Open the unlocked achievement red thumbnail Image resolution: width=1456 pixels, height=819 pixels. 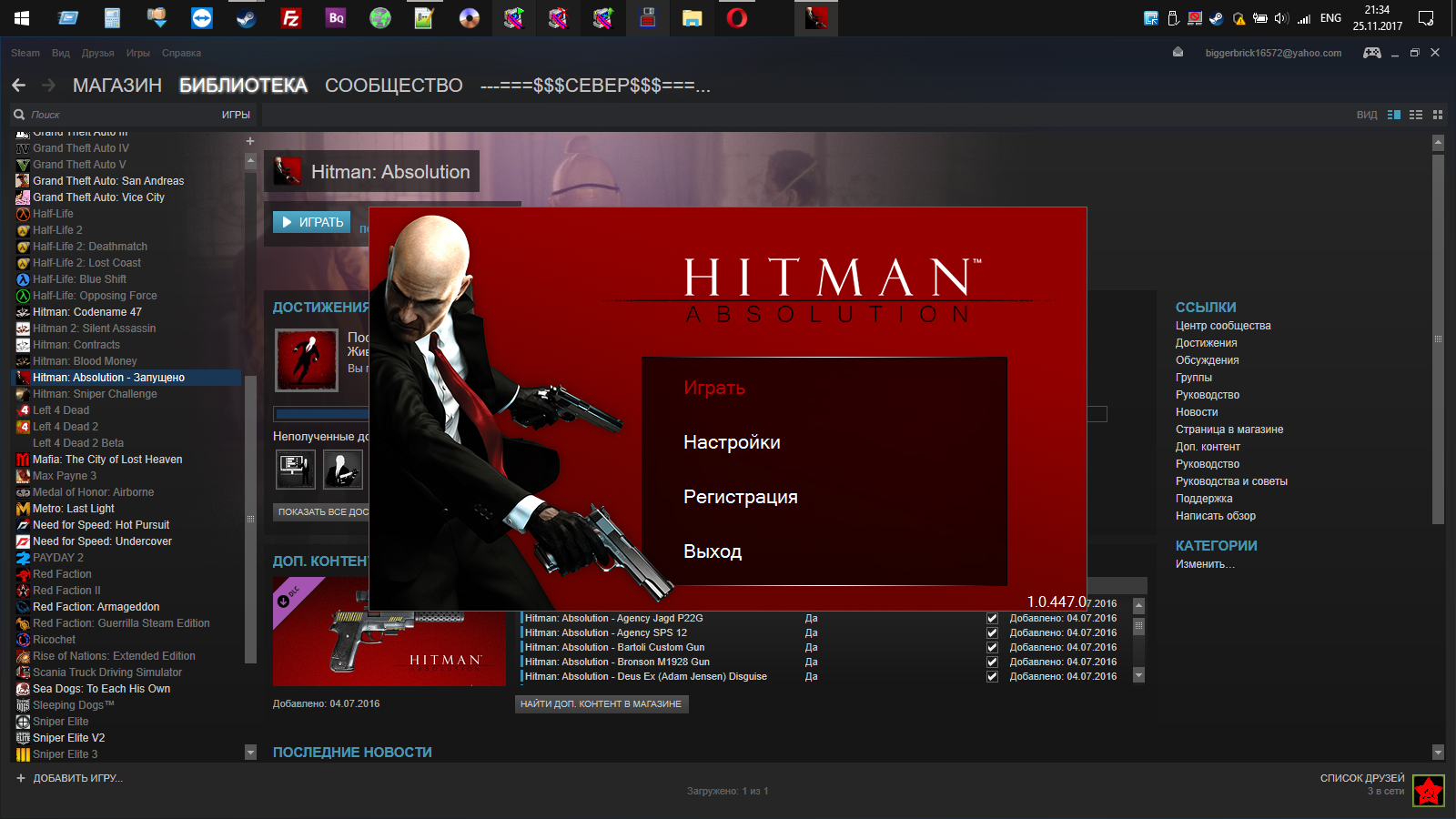[x=307, y=360]
